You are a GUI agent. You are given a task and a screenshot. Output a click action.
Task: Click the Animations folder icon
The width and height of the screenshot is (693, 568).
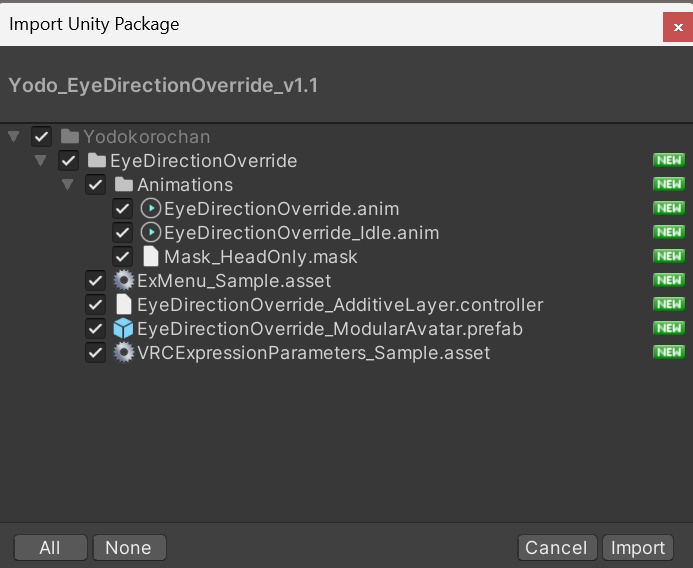tap(124, 185)
